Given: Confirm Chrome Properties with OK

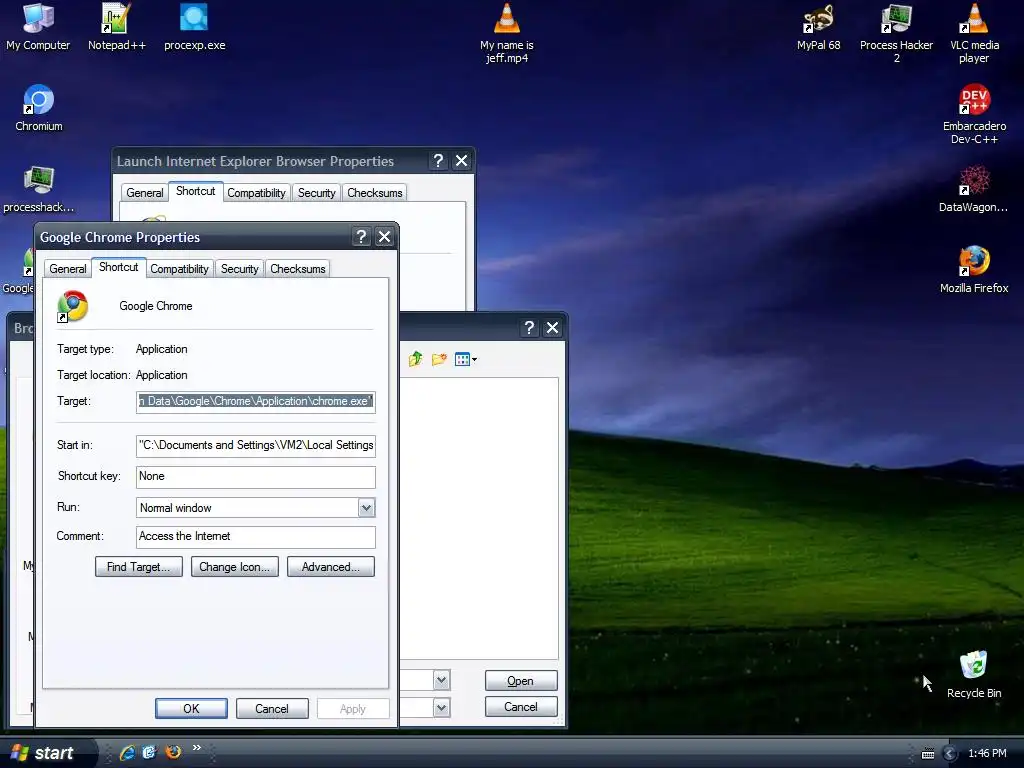Looking at the screenshot, I should 191,709.
